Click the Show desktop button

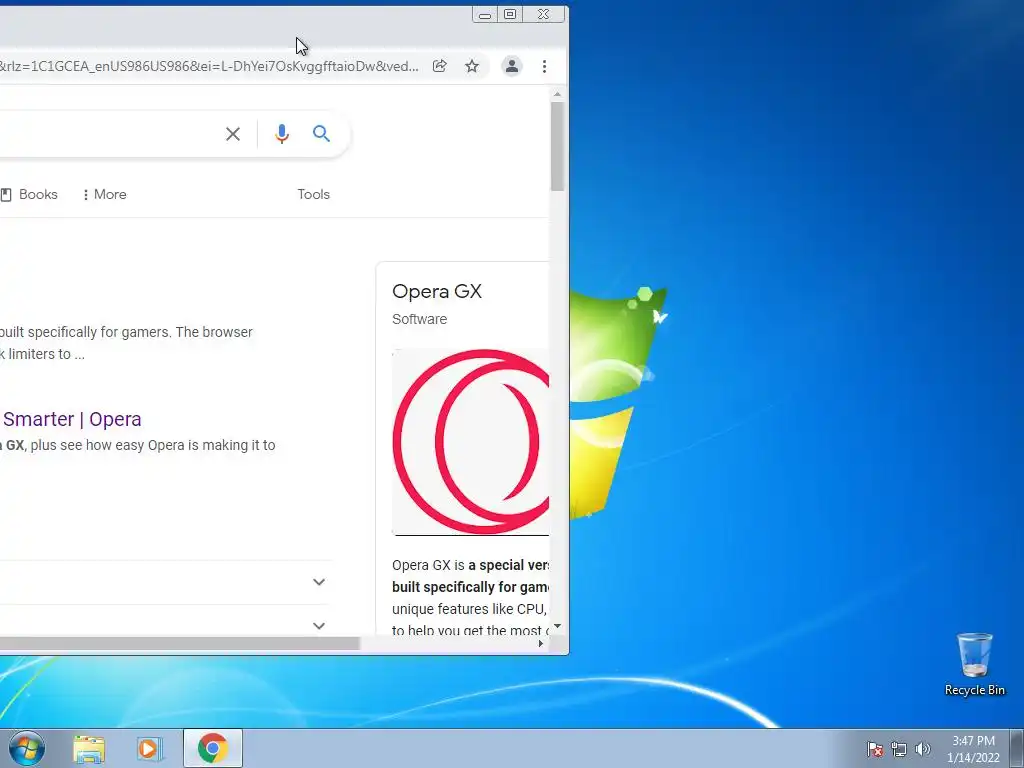click(x=1017, y=748)
